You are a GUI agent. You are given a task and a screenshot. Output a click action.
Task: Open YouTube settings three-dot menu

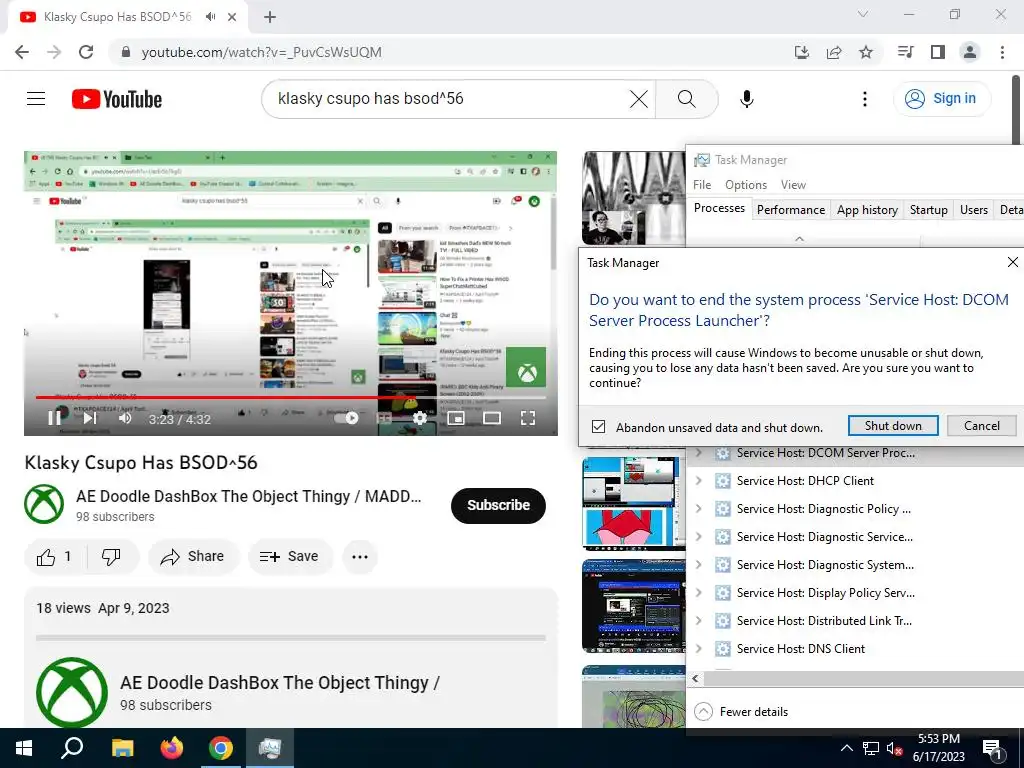click(x=865, y=99)
